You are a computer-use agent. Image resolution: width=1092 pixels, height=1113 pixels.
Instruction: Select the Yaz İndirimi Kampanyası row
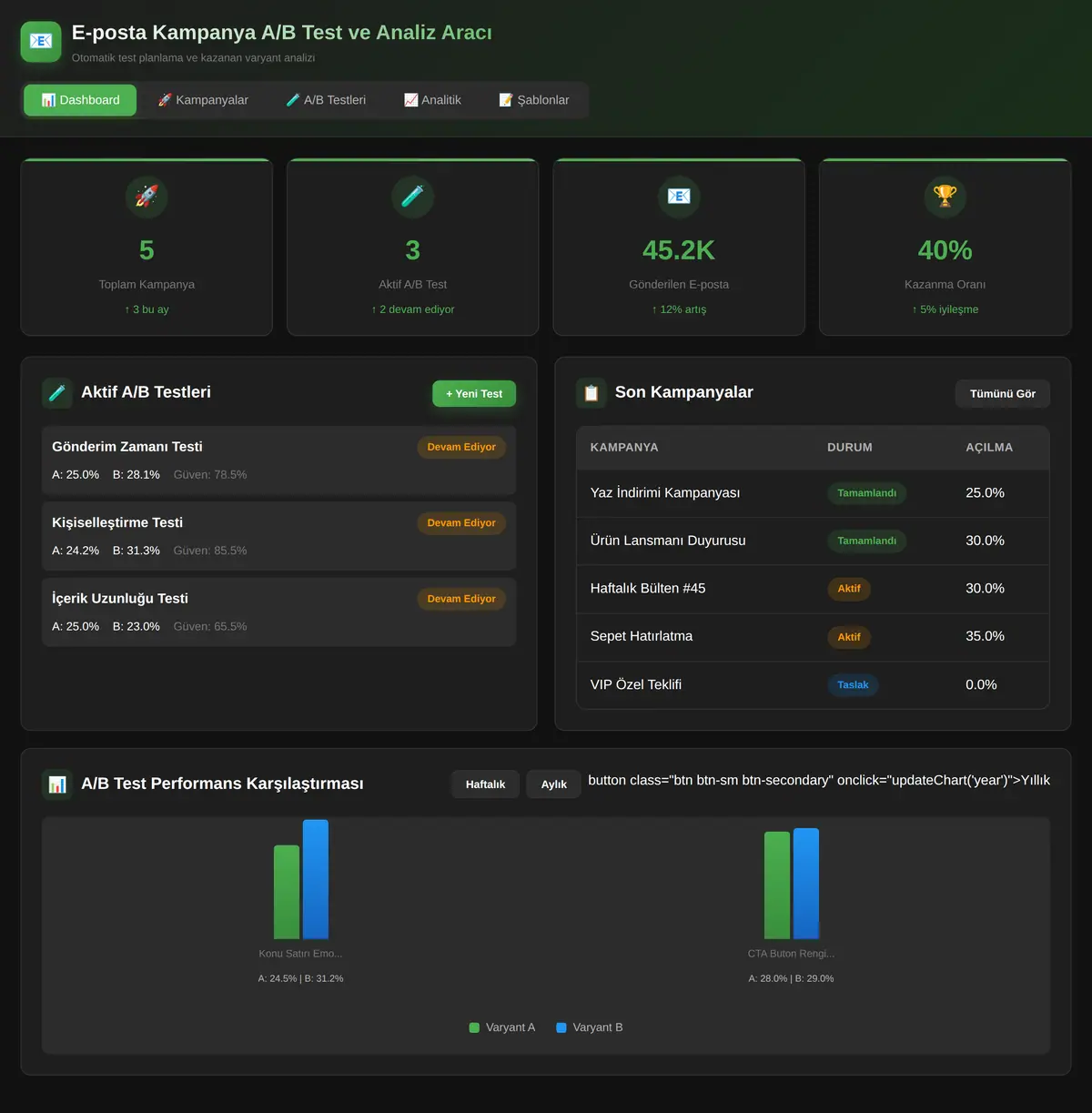(x=813, y=493)
